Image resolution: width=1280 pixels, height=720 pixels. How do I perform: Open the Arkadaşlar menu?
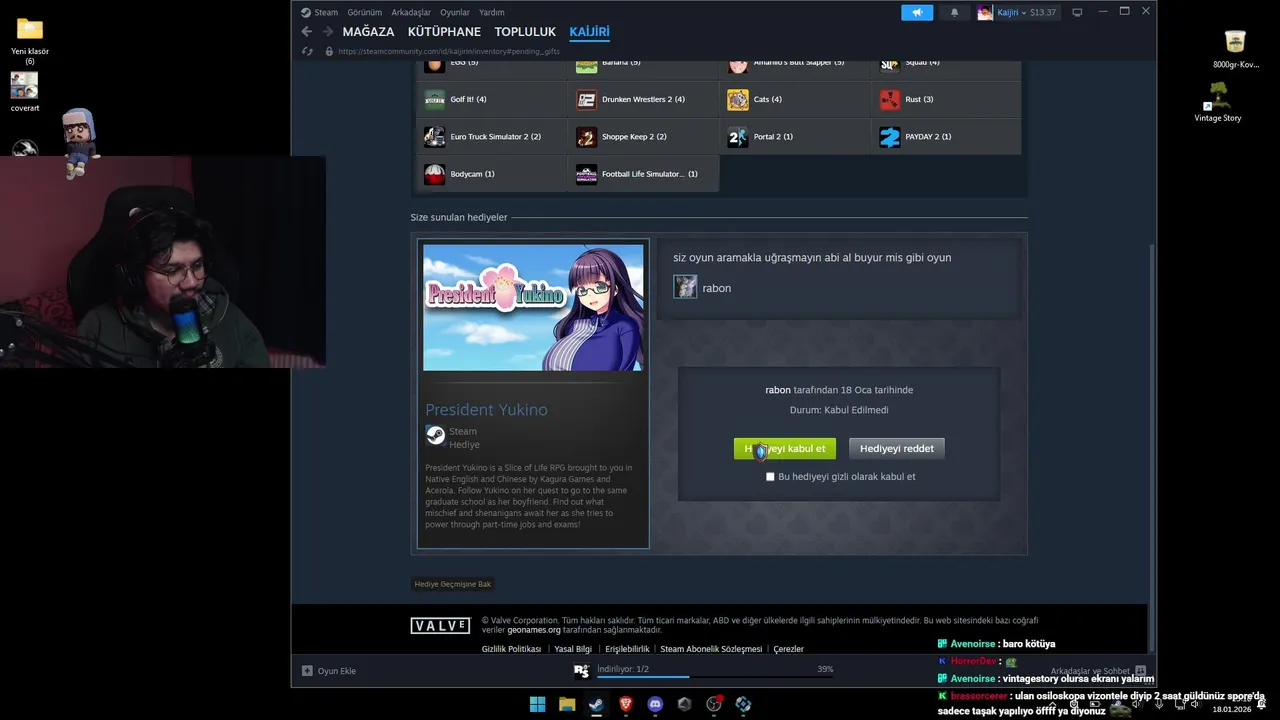[x=411, y=12]
